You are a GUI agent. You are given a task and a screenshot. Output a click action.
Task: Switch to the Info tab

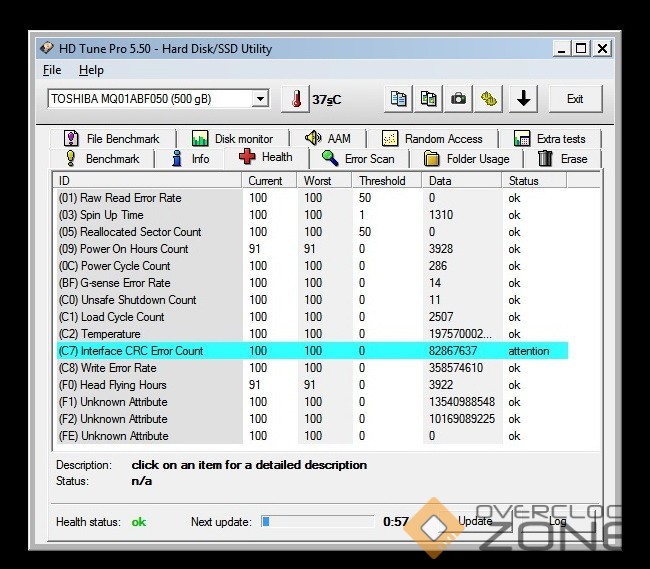(x=190, y=159)
